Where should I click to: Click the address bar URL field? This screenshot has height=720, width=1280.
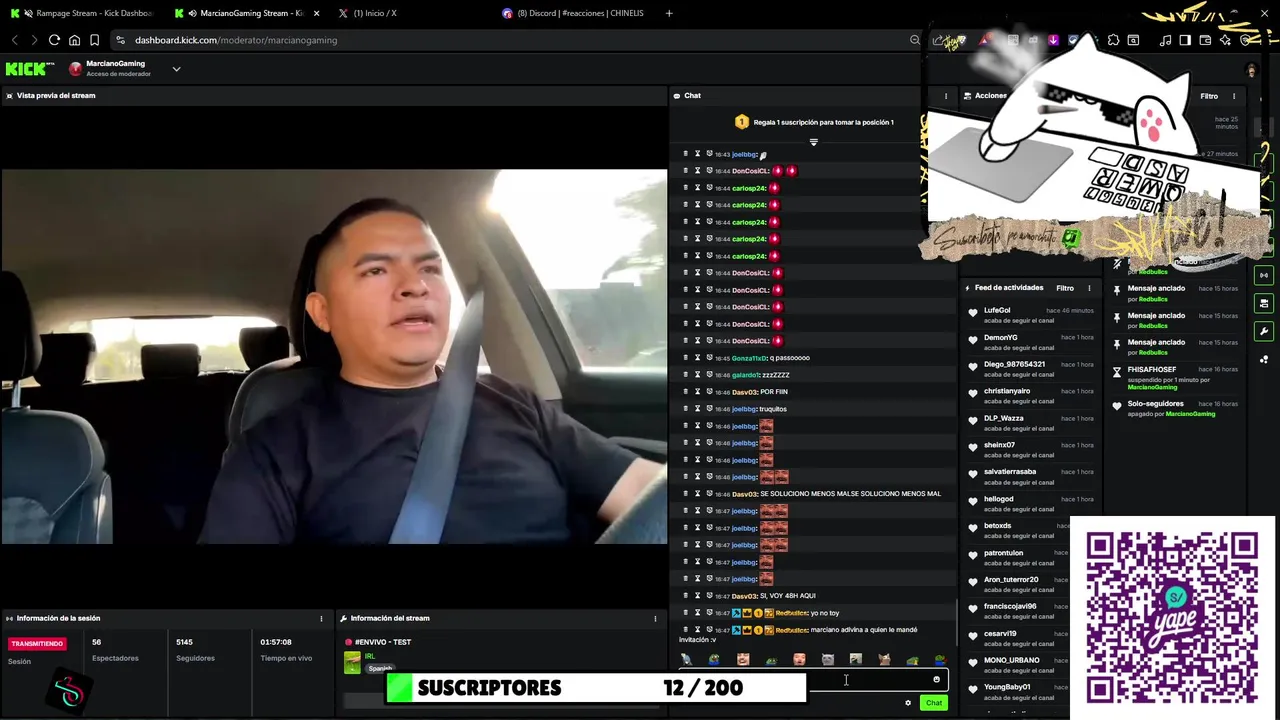pos(515,40)
